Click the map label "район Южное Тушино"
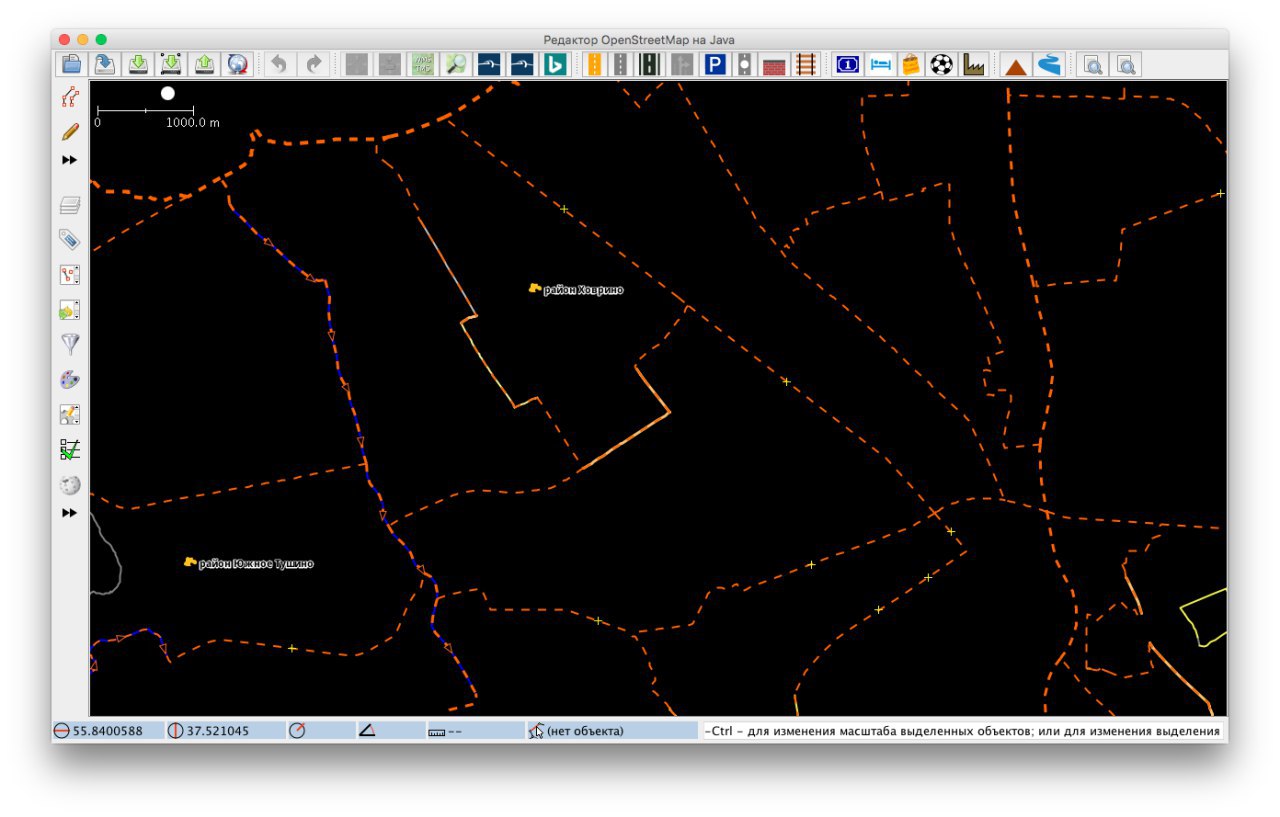 (x=256, y=564)
